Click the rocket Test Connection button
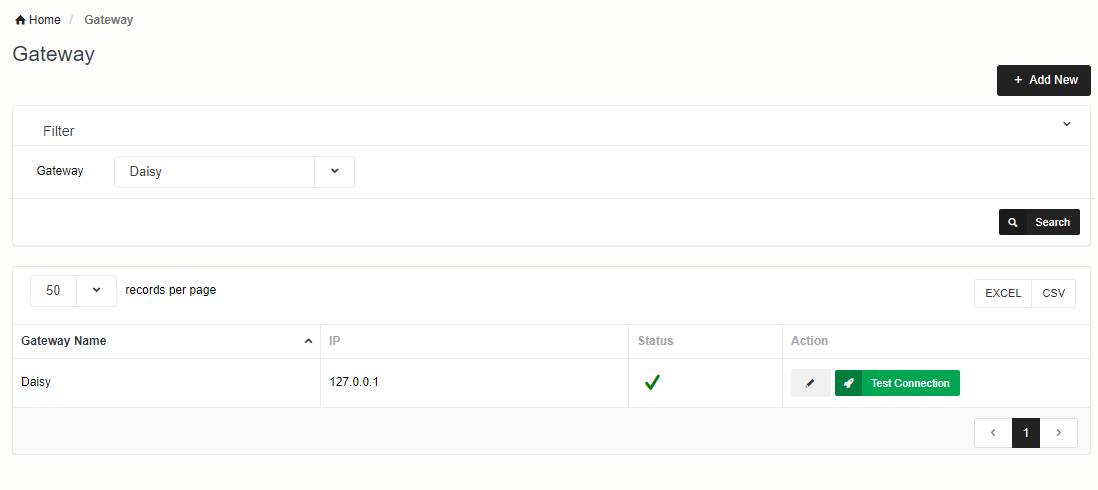Viewport: 1098px width, 490px height. tap(897, 383)
